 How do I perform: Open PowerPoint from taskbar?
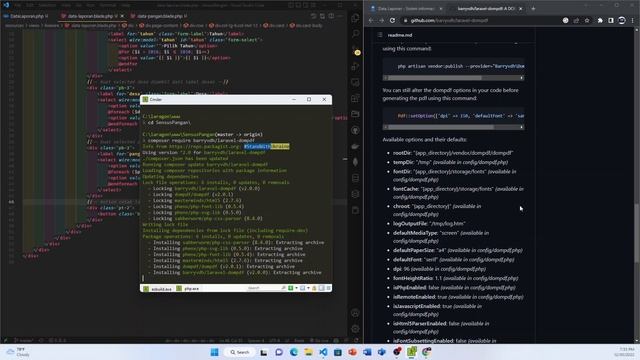[353, 352]
